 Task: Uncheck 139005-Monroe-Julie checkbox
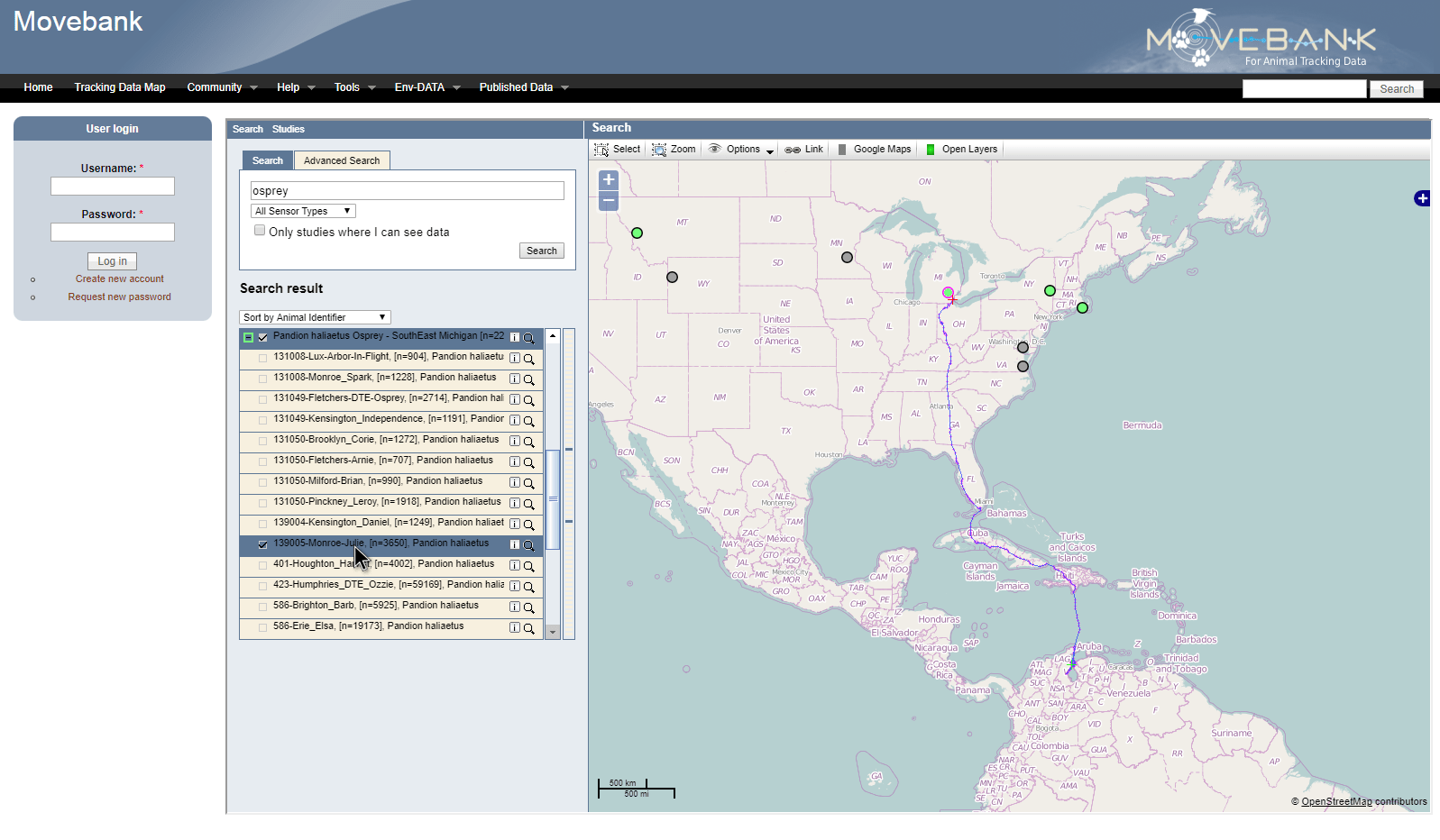pos(263,545)
